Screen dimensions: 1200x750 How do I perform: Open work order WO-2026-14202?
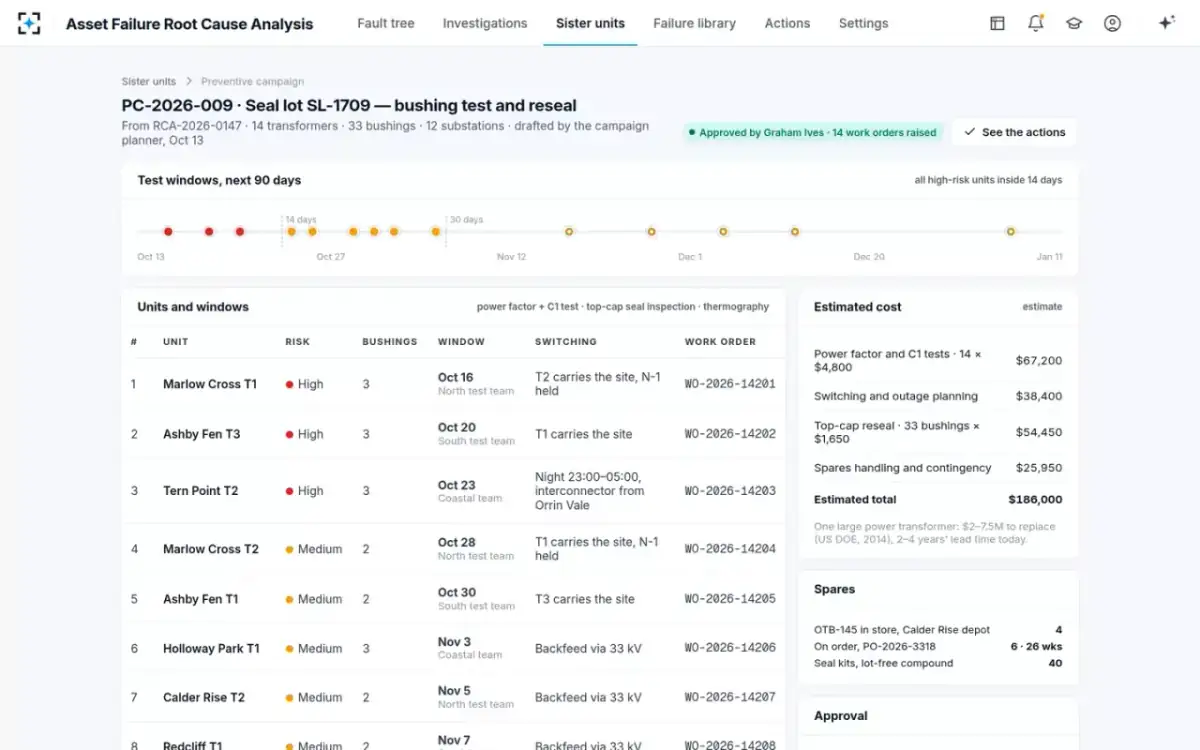[x=730, y=434]
